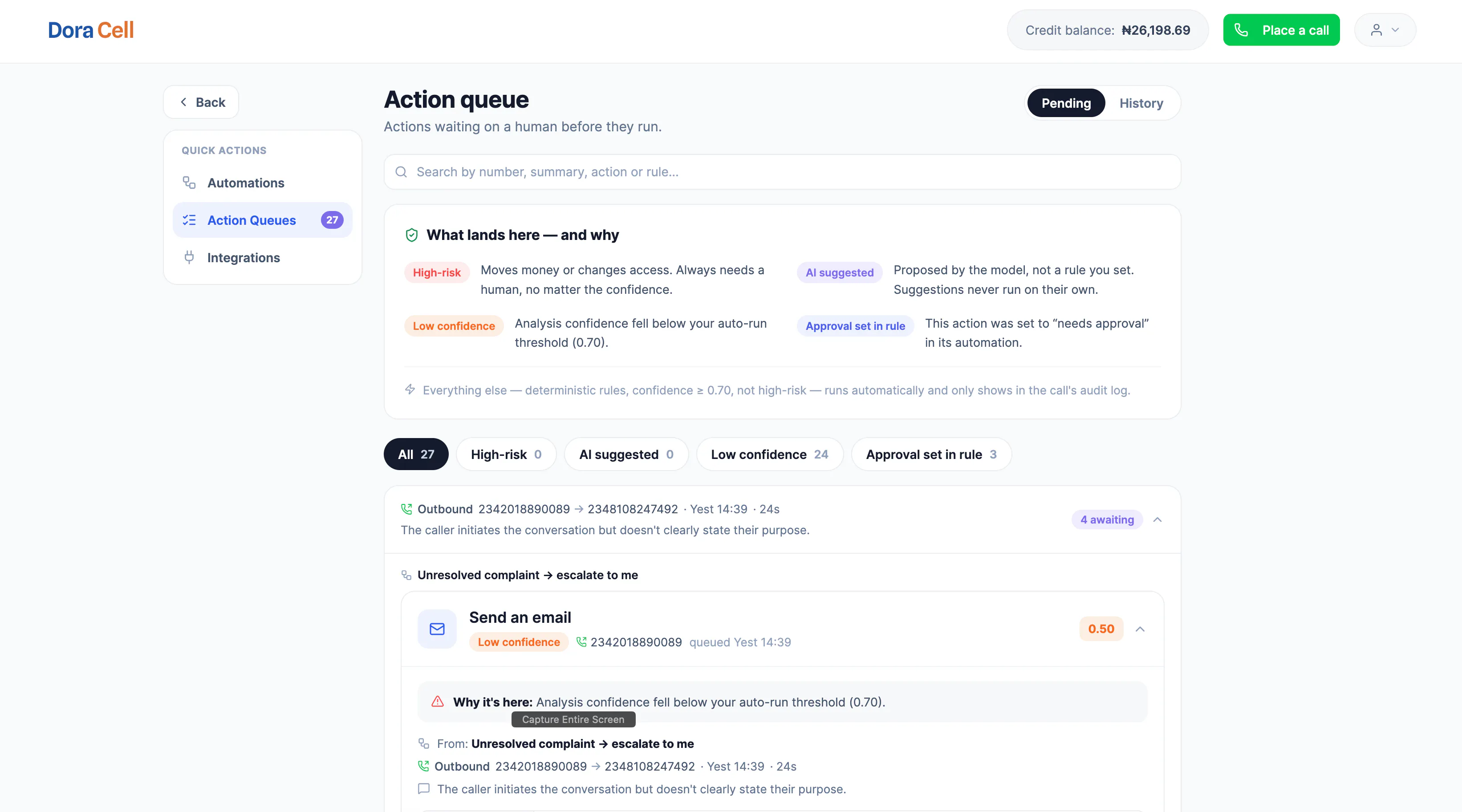Click the 4 awaiting badge

click(1107, 520)
